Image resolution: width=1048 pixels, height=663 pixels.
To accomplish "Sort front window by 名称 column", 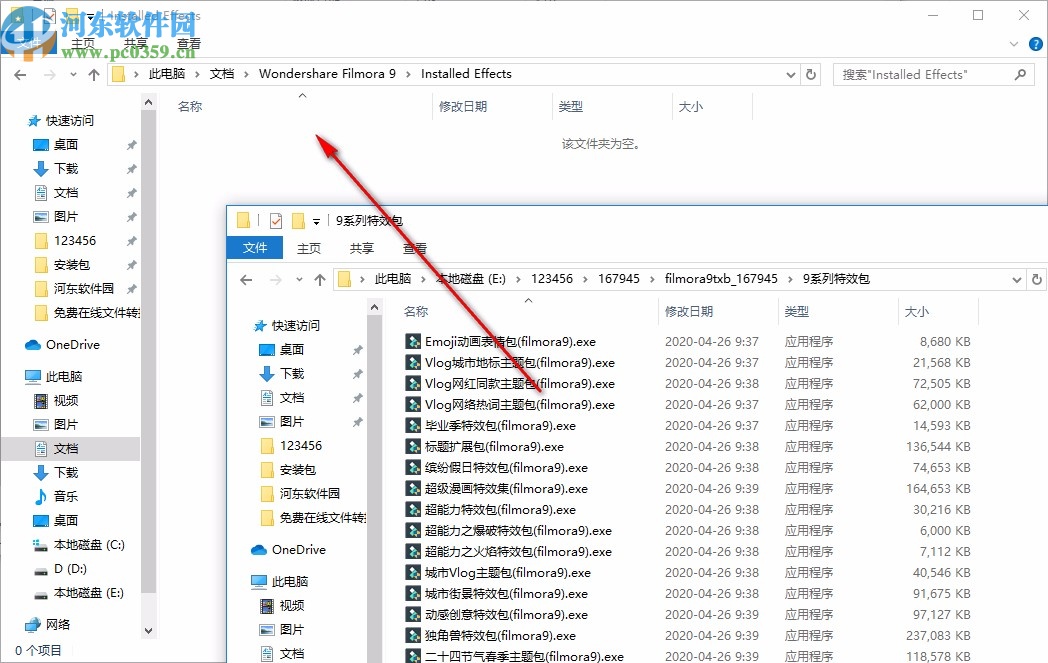I will click(416, 311).
